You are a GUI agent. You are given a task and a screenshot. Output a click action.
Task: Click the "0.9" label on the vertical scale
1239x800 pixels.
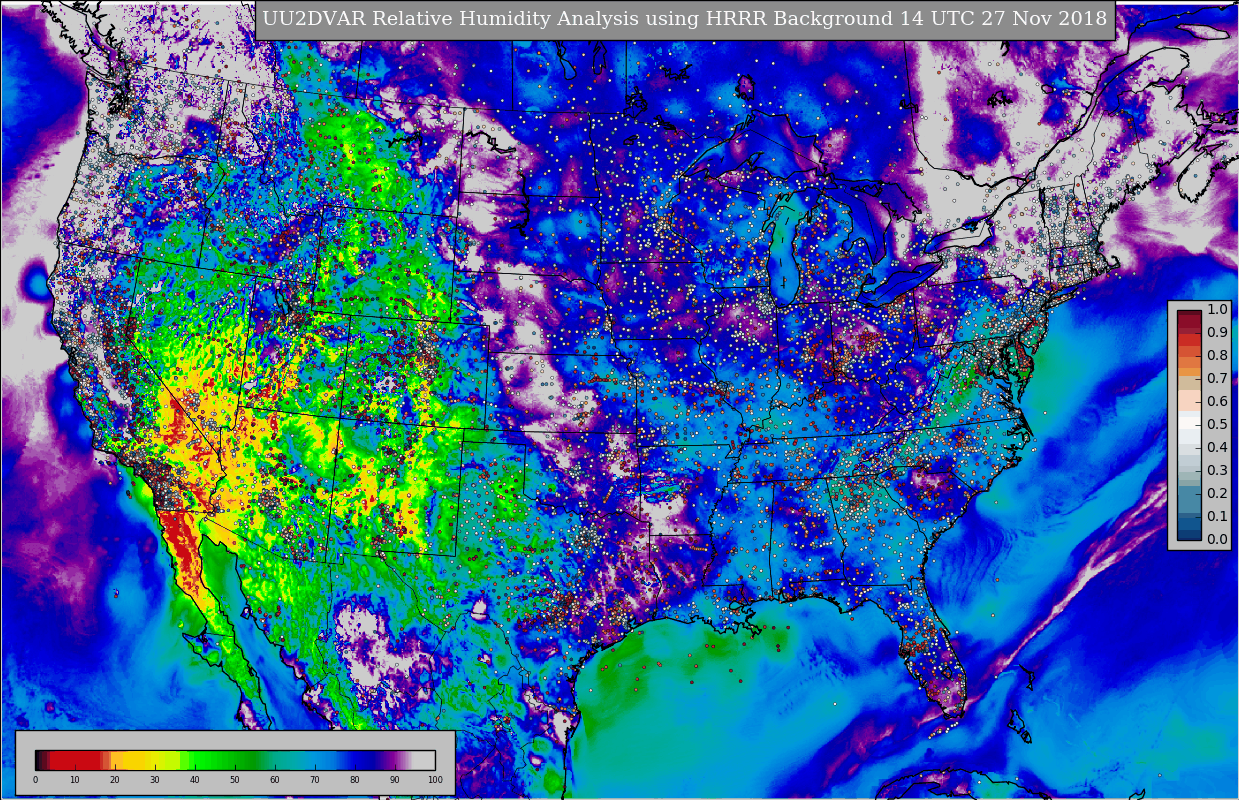pyautogui.click(x=1217, y=333)
